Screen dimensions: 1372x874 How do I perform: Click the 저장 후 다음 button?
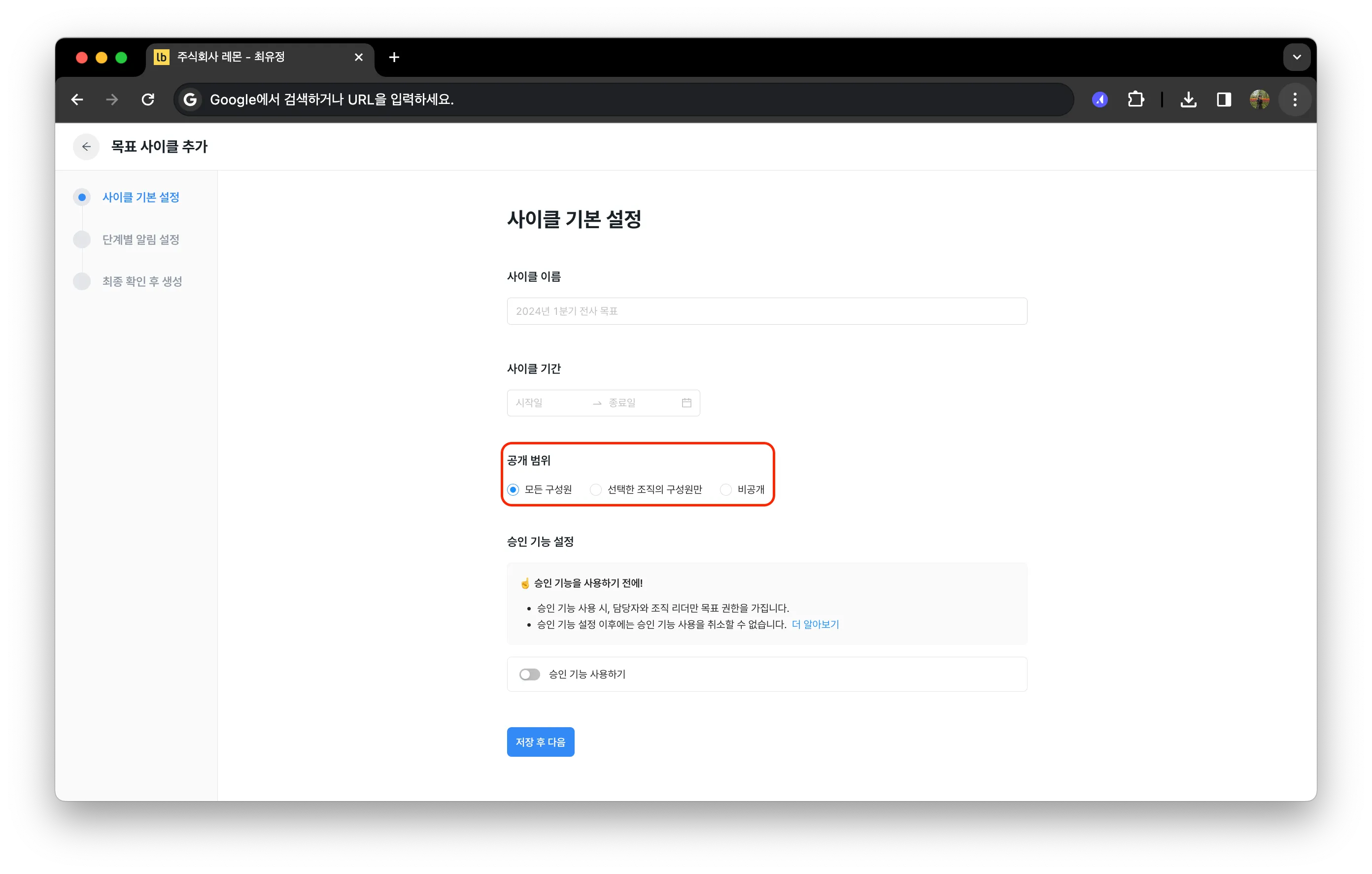(541, 742)
